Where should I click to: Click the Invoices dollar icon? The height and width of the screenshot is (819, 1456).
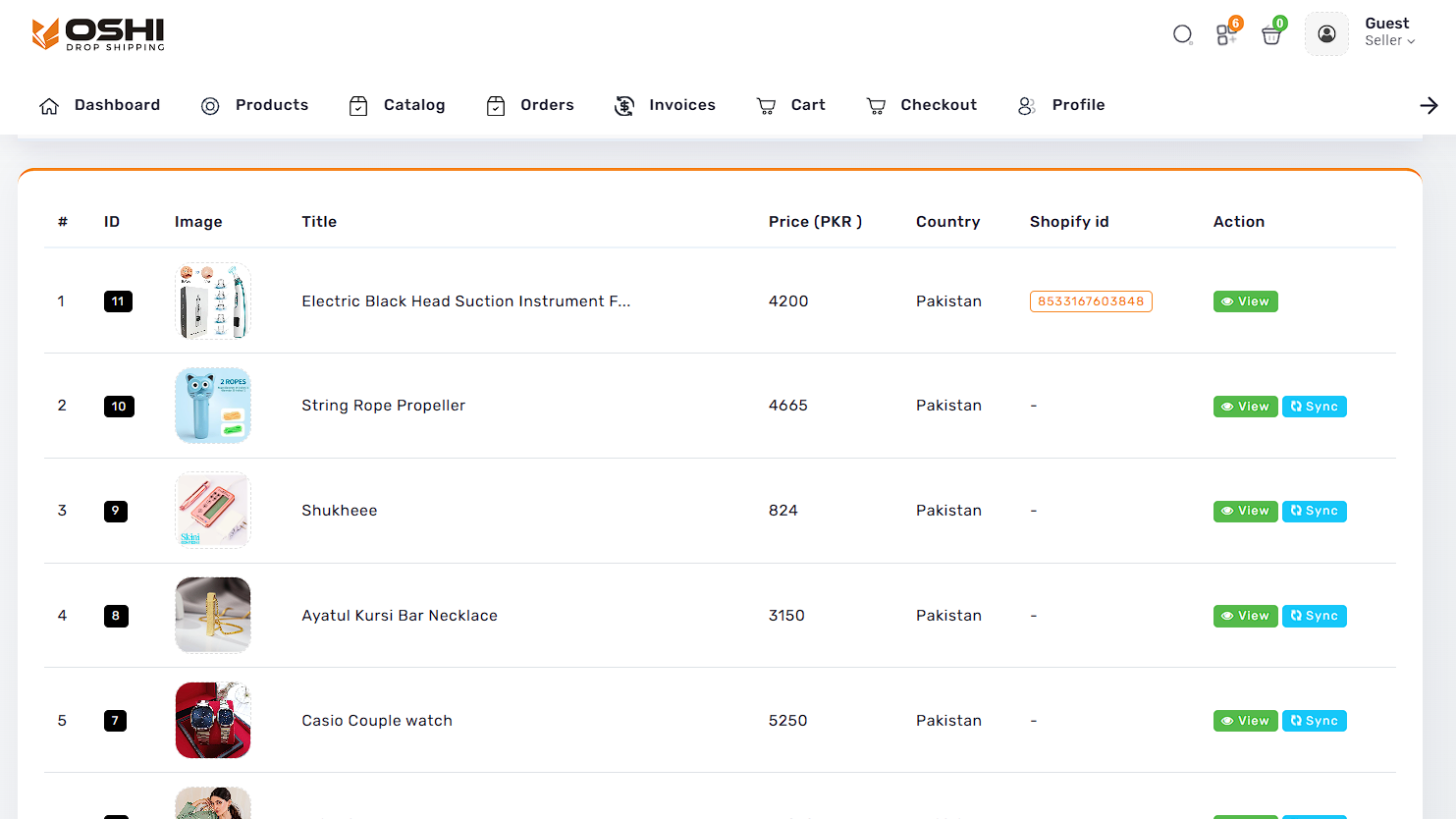click(x=624, y=106)
